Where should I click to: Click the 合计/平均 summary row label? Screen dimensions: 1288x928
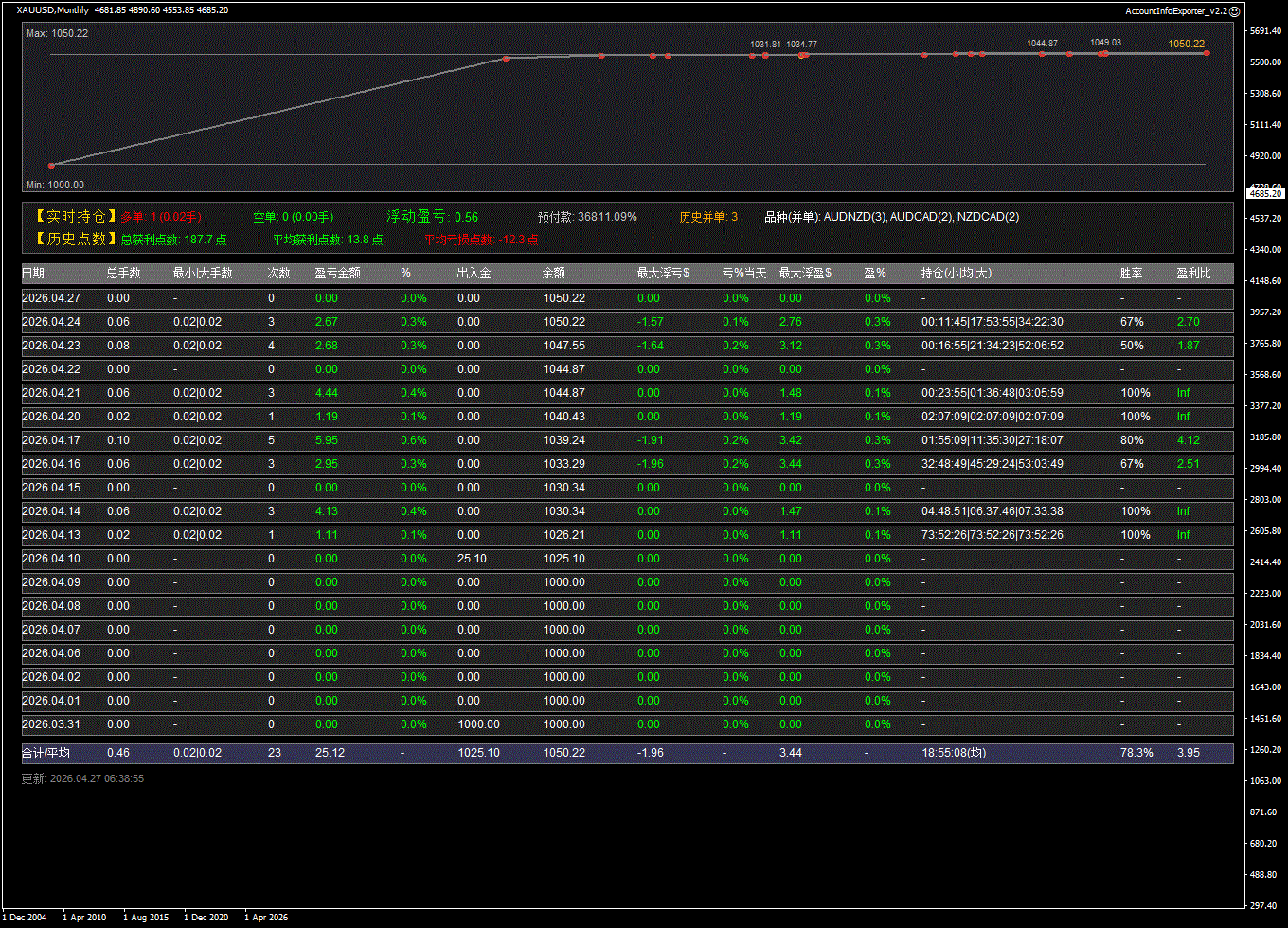click(x=45, y=753)
